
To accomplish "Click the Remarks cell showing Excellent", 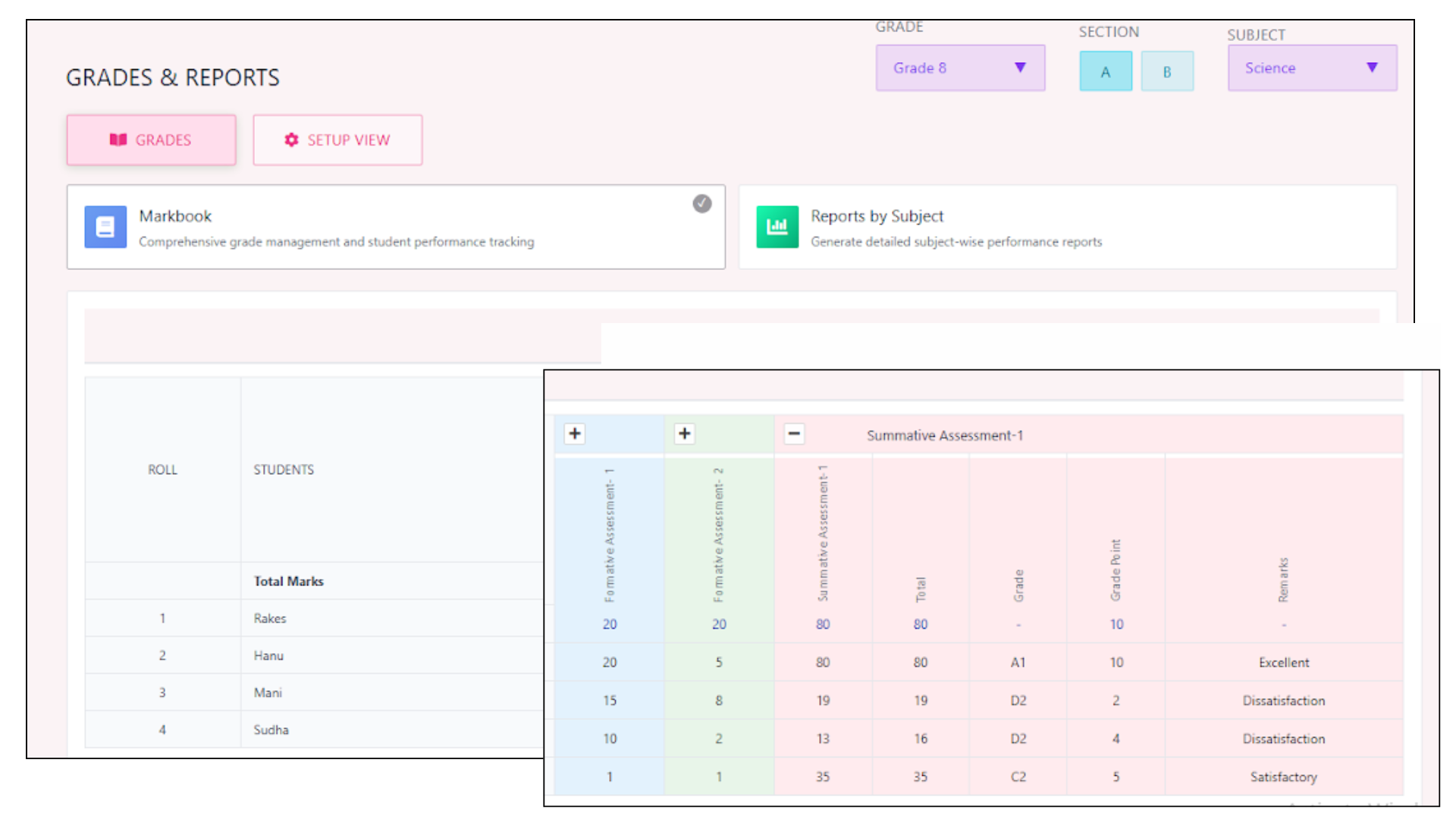I will pos(1283,661).
